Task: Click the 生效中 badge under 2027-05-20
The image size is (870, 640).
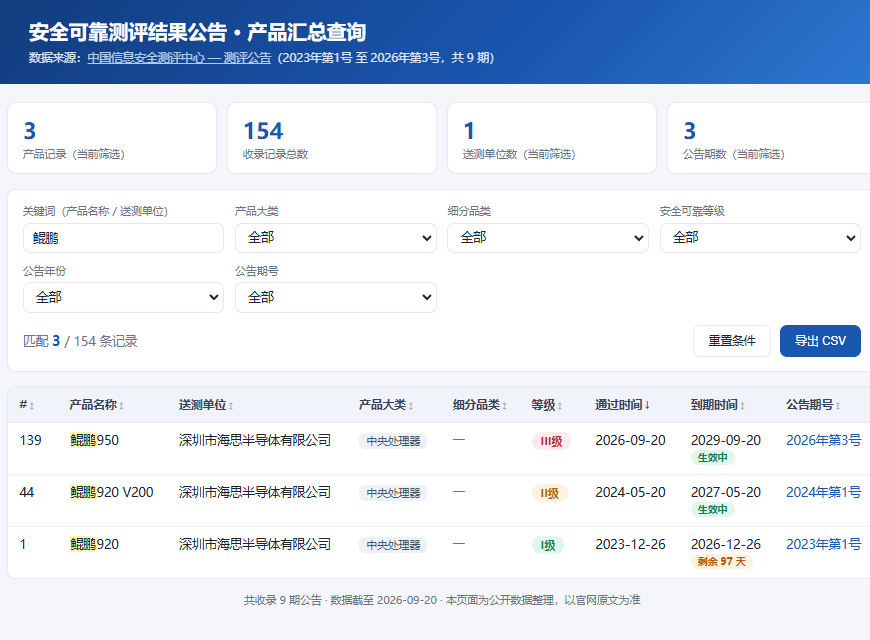Action: [712, 510]
